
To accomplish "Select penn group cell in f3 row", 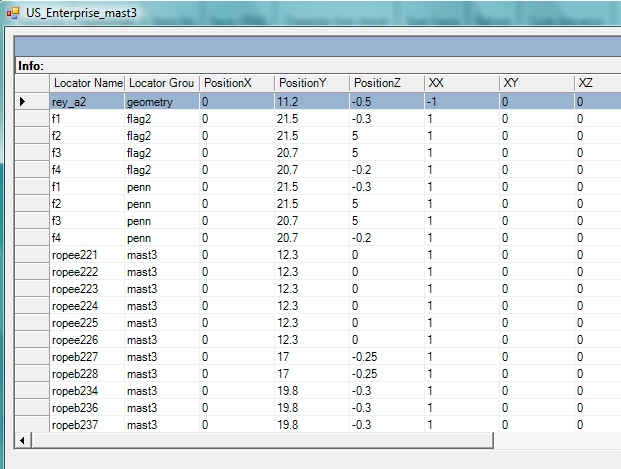I will (162, 221).
